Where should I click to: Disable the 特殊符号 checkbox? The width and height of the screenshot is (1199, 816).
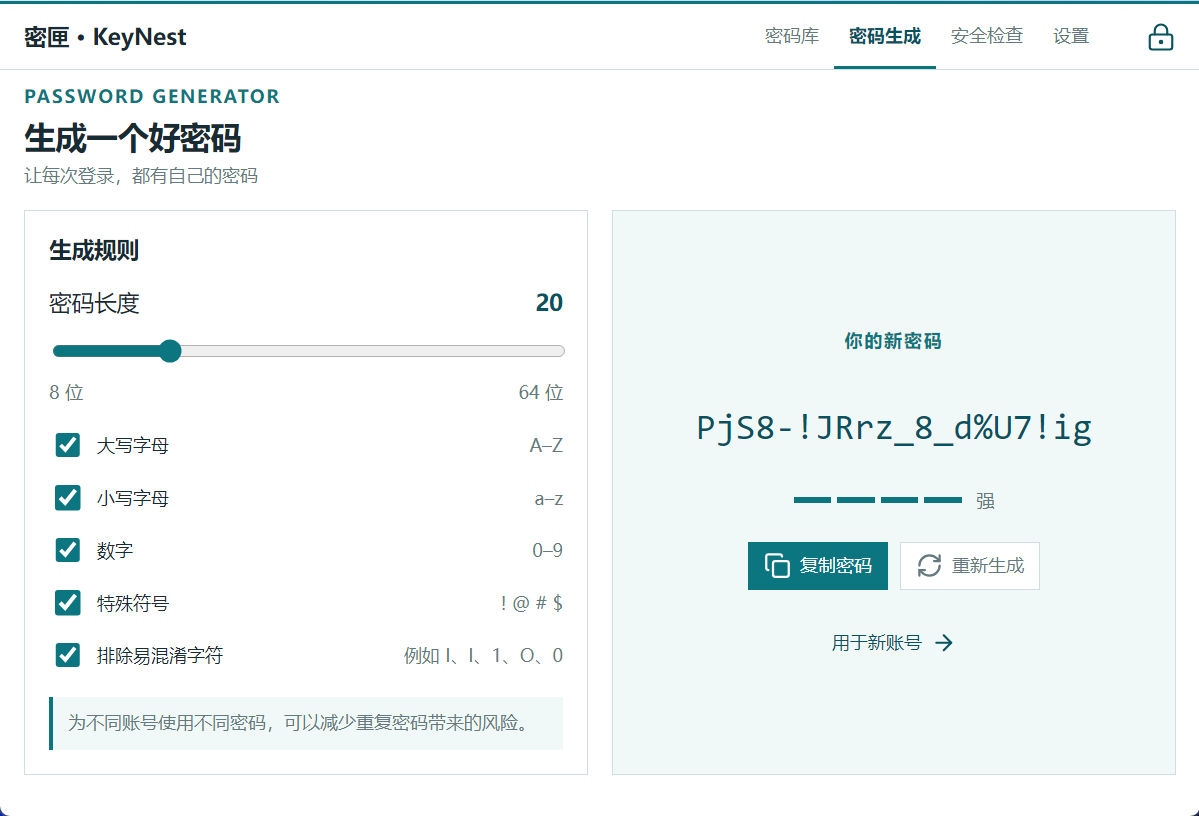(x=68, y=603)
